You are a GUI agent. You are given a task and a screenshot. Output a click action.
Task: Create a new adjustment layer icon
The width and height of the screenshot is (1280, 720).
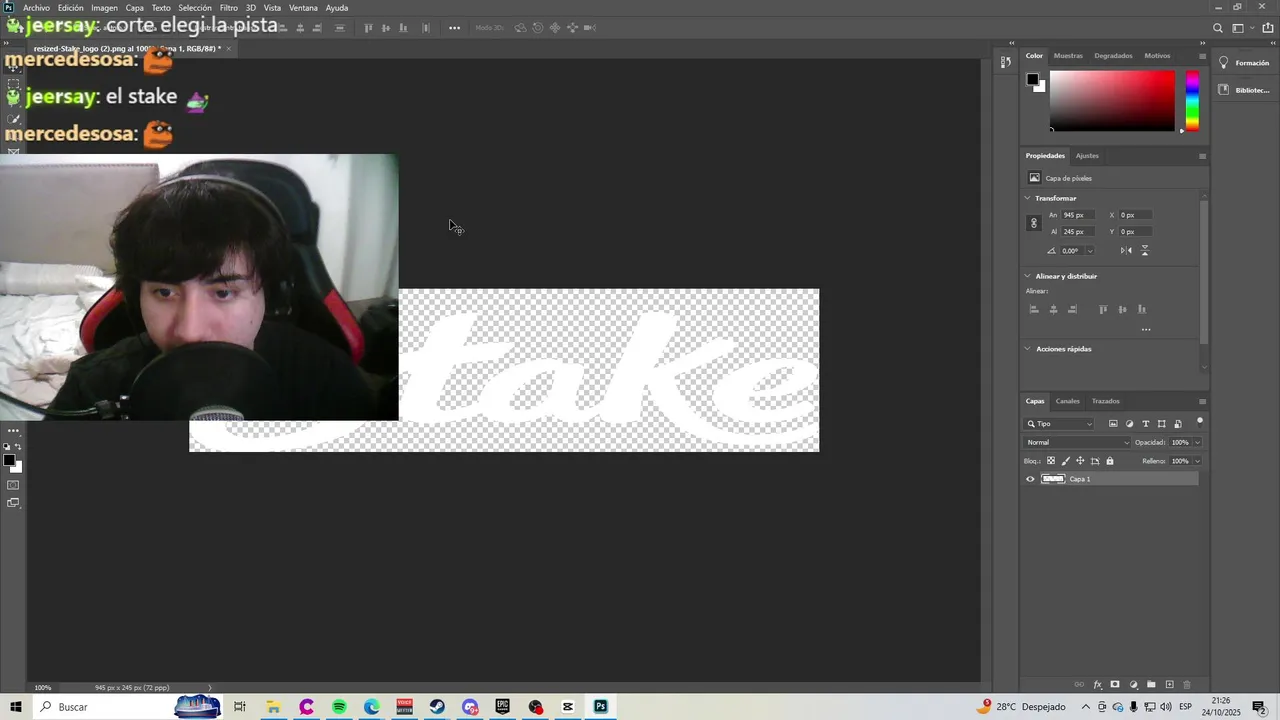1133,685
